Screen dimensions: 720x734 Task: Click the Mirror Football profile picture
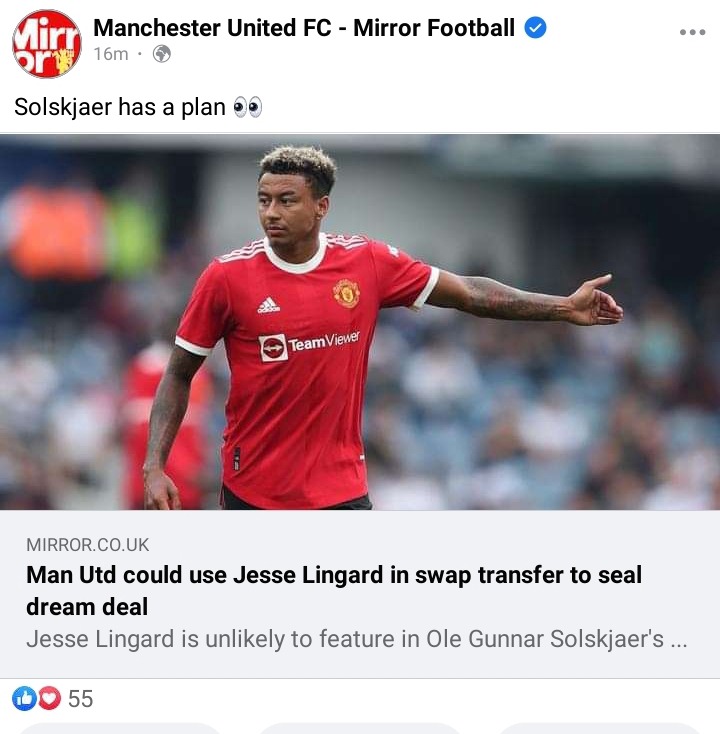point(46,44)
